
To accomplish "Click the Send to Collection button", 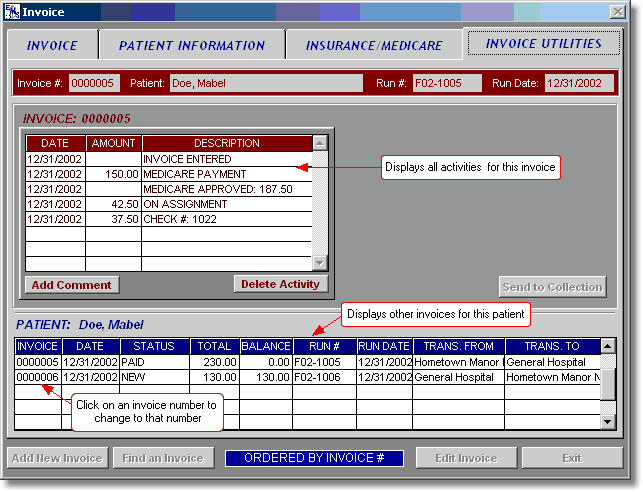I will tap(552, 287).
